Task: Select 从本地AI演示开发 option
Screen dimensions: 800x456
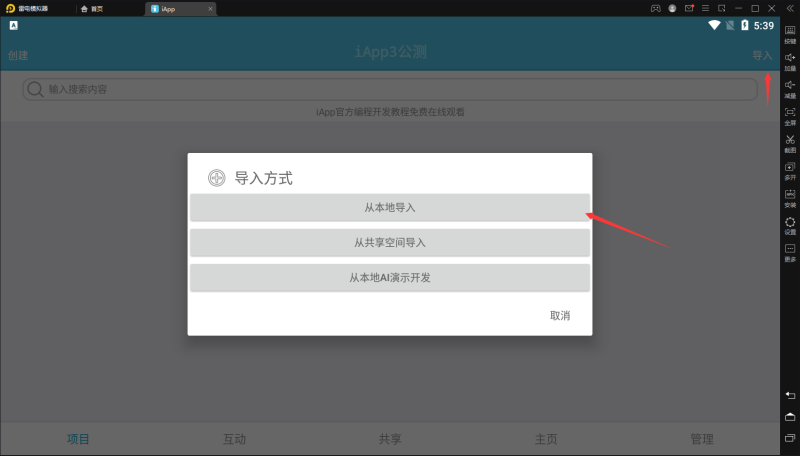Action: point(390,278)
